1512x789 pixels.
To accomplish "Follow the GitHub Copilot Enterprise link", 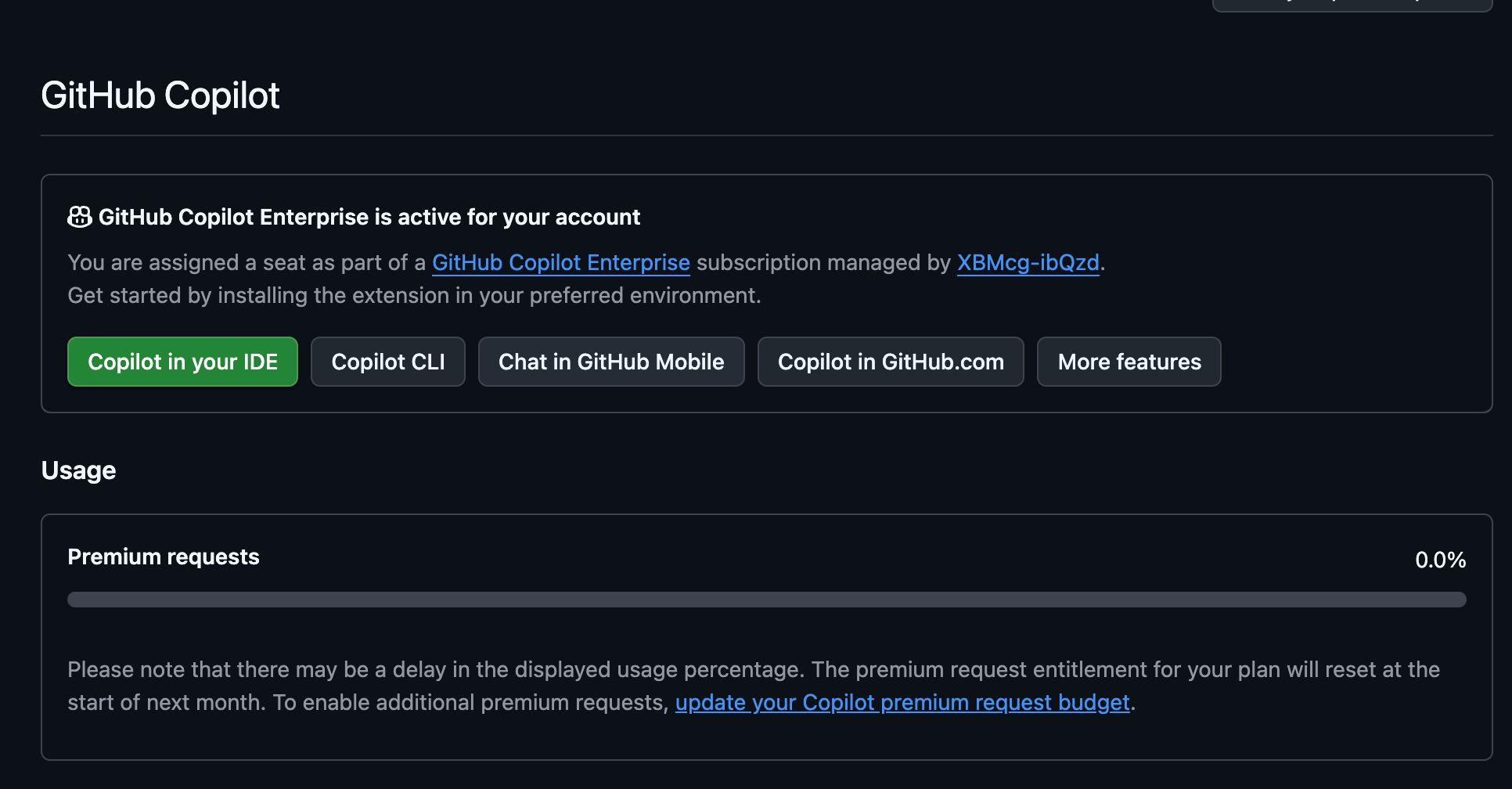I will 560,262.
